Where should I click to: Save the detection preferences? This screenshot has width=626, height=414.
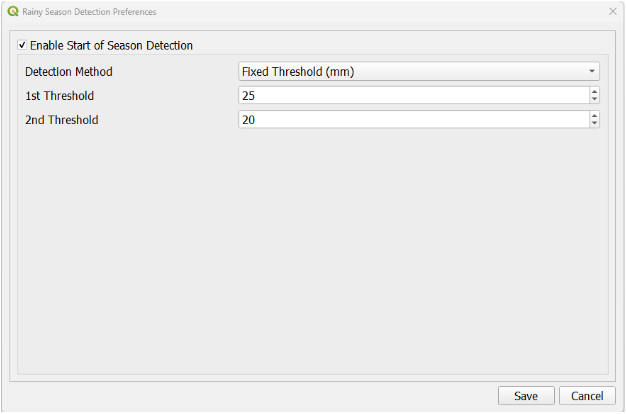point(526,396)
